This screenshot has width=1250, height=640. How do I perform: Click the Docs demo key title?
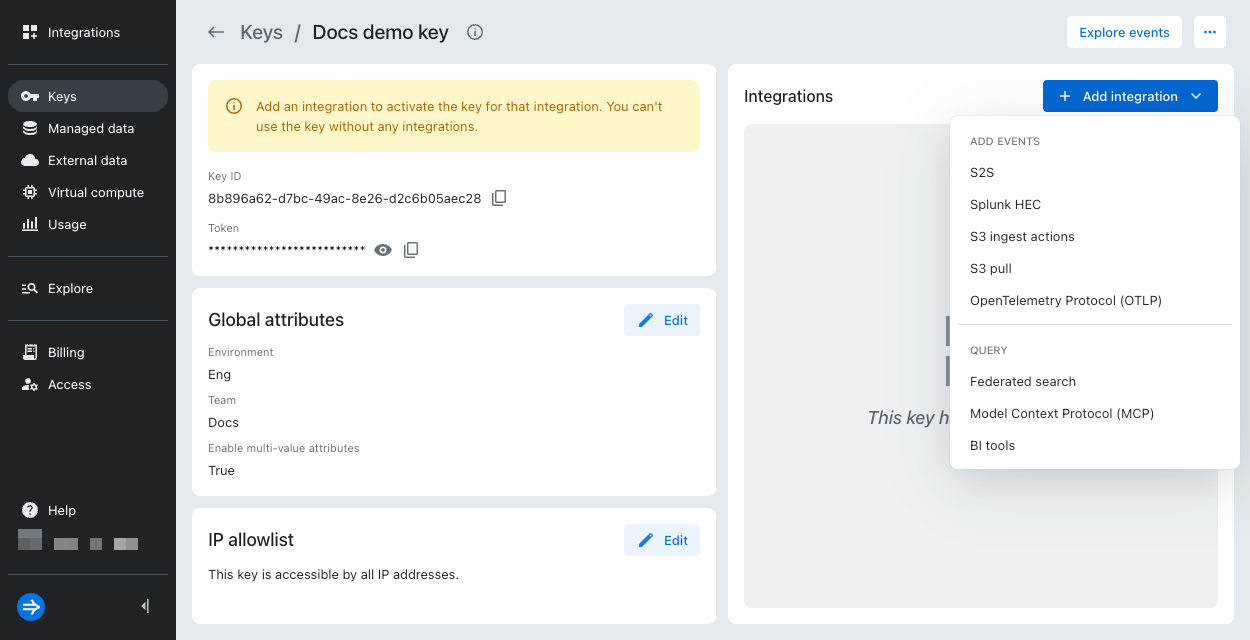(380, 32)
